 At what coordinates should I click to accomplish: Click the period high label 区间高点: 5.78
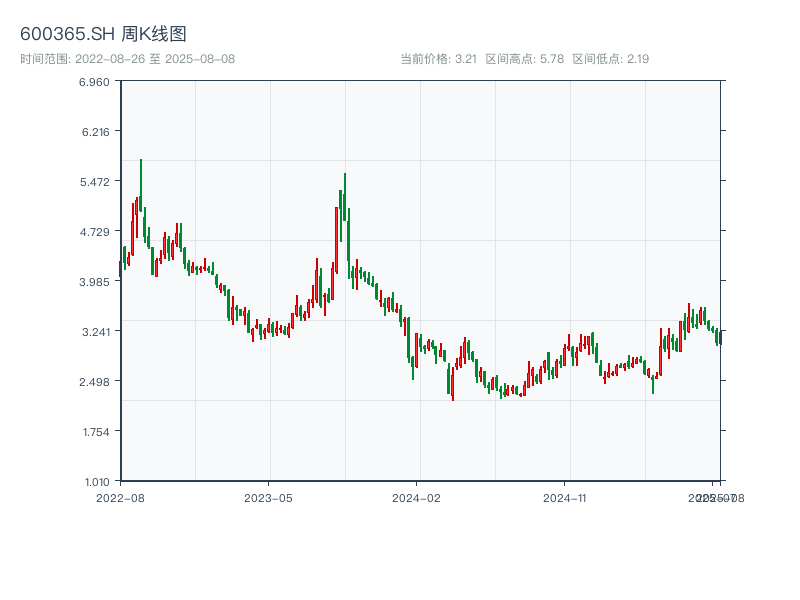524,59
